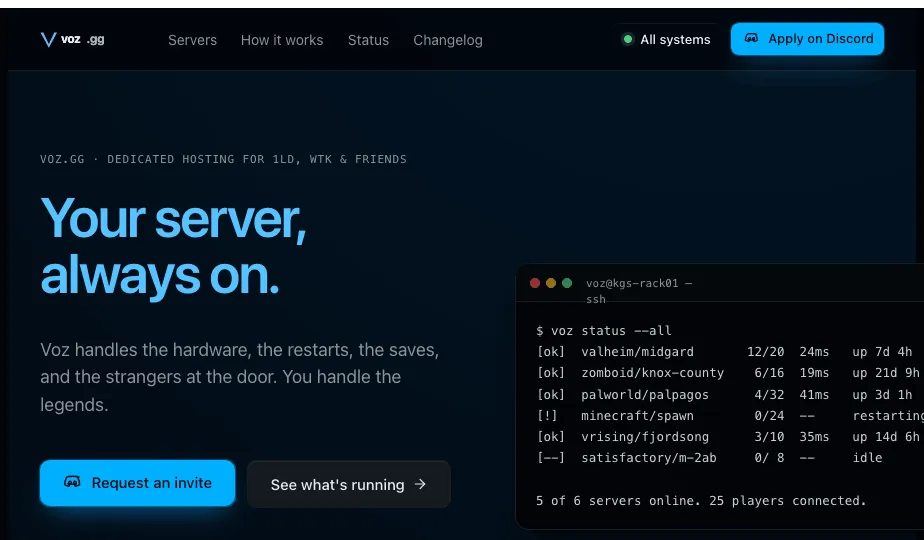This screenshot has width=924, height=540.
Task: Click the See what's running button
Action: 349,484
